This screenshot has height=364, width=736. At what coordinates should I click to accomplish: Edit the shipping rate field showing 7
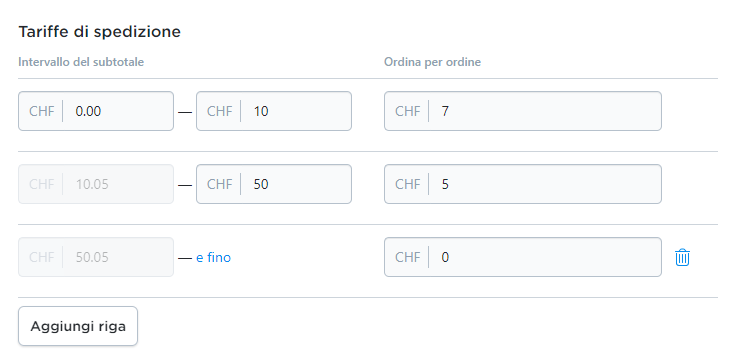click(522, 111)
